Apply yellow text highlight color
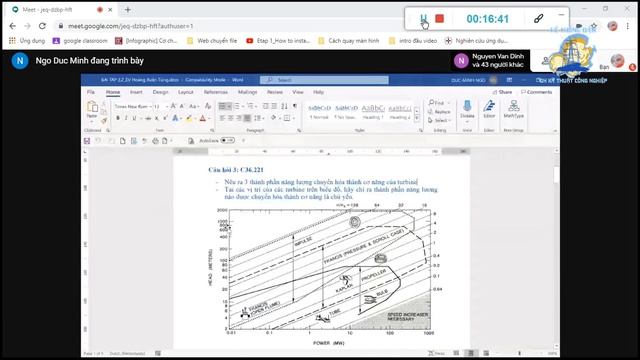Image resolution: width=640 pixels, height=360 pixels. 189,118
